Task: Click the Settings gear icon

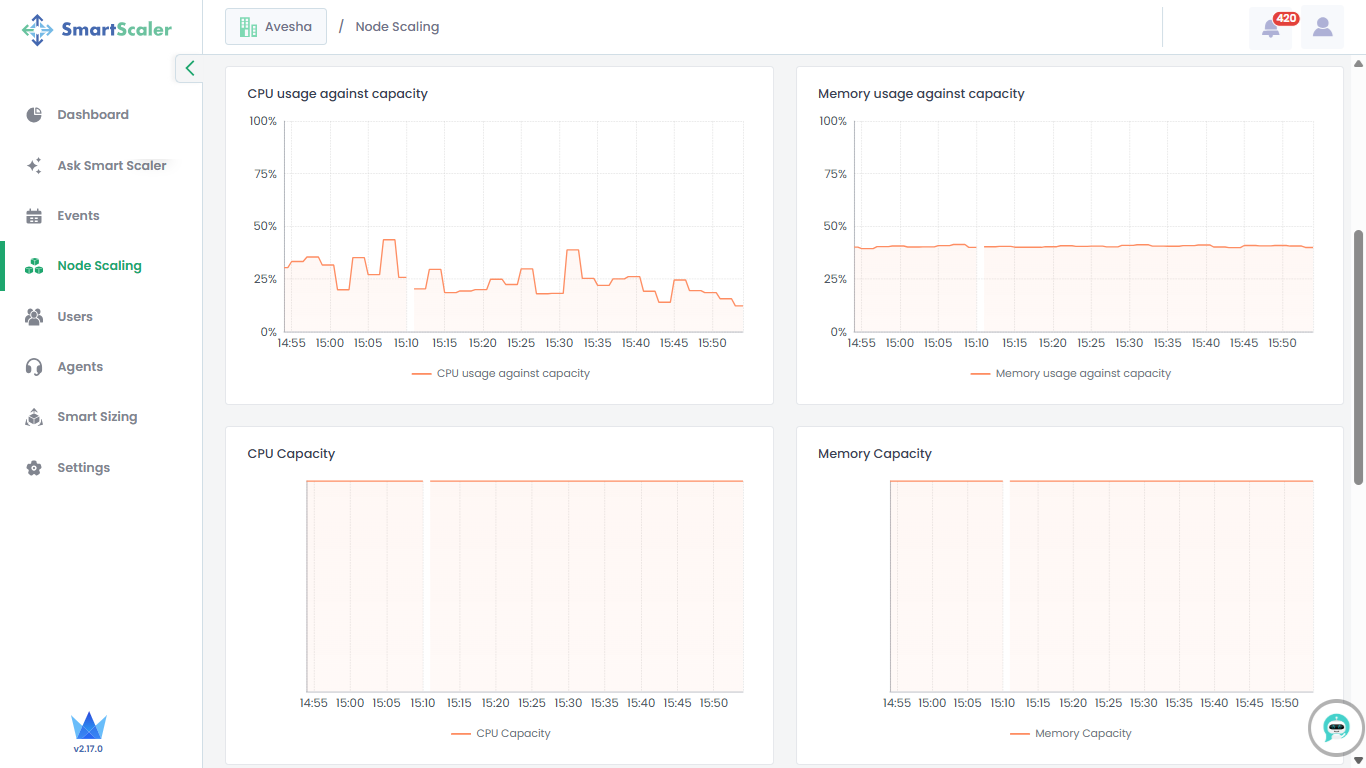Action: (34, 468)
